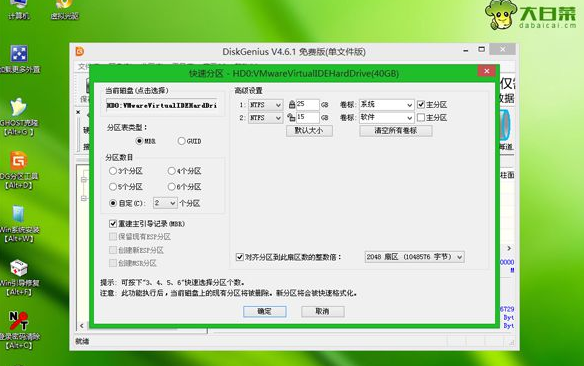Toggle lock icon beside partition 2 size
The width and height of the screenshot is (584, 366).
click(x=291, y=117)
